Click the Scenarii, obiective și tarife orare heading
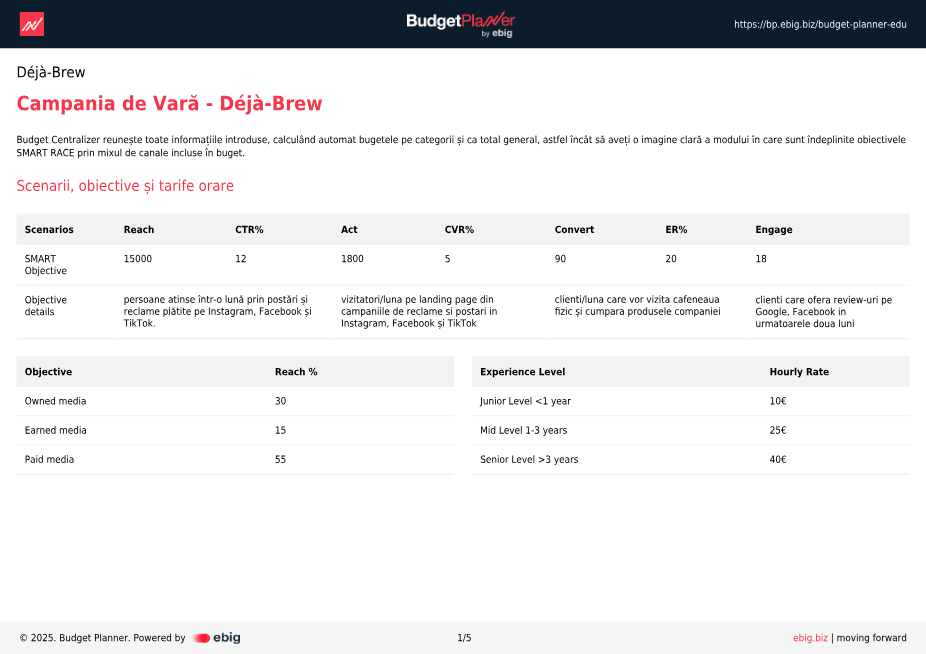926x654 pixels. (x=125, y=186)
